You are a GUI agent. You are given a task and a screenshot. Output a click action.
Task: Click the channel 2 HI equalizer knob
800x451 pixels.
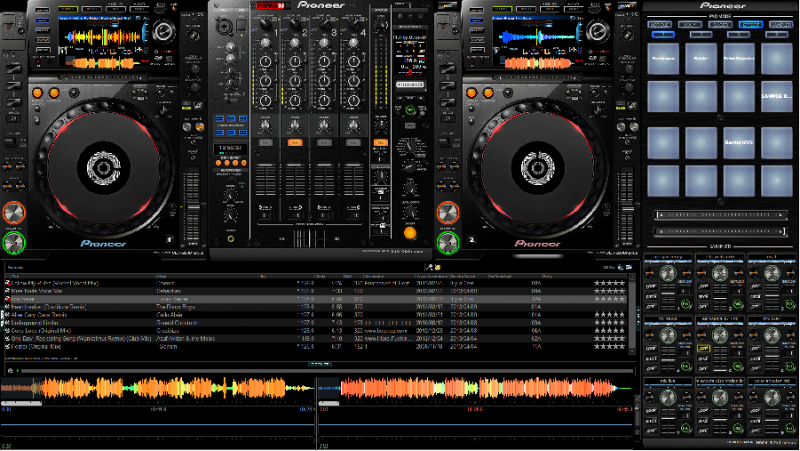pos(295,62)
